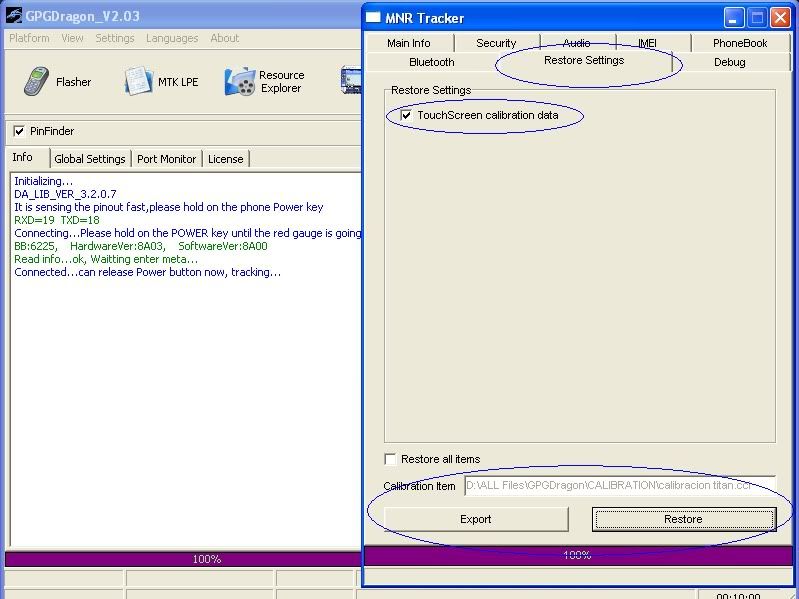Select the IMEI tab

pos(648,43)
